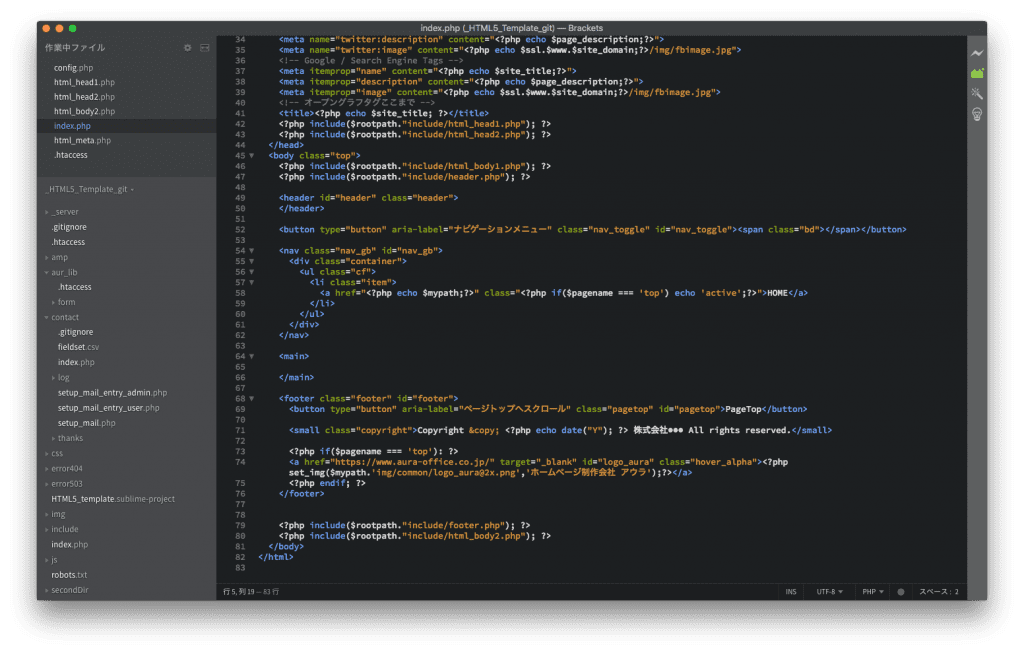Viewport: 1024px width, 653px height.
Task: Open html_meta.php from working files list
Action: tap(82, 140)
